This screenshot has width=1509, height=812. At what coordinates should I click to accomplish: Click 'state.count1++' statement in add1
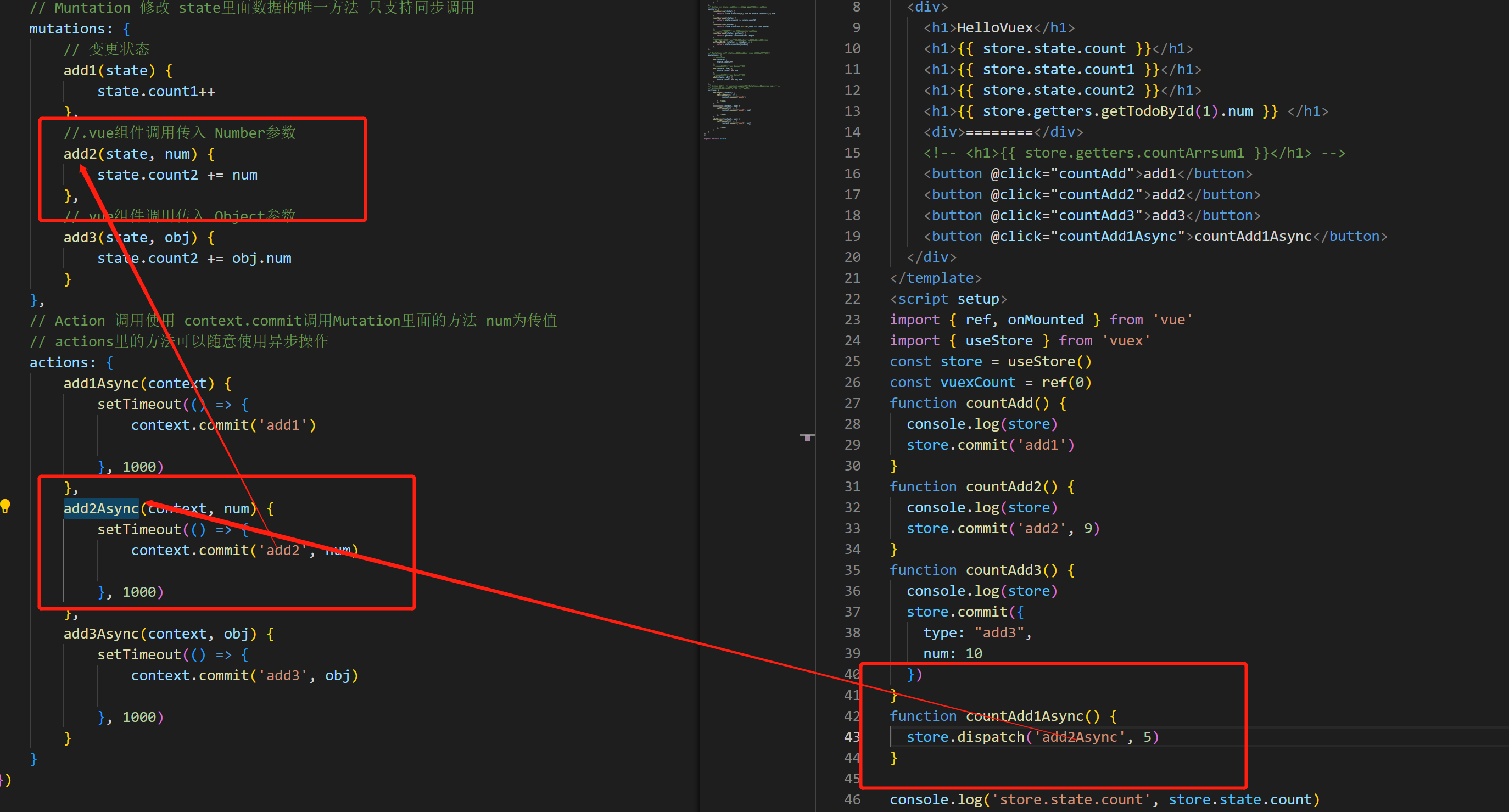[156, 91]
